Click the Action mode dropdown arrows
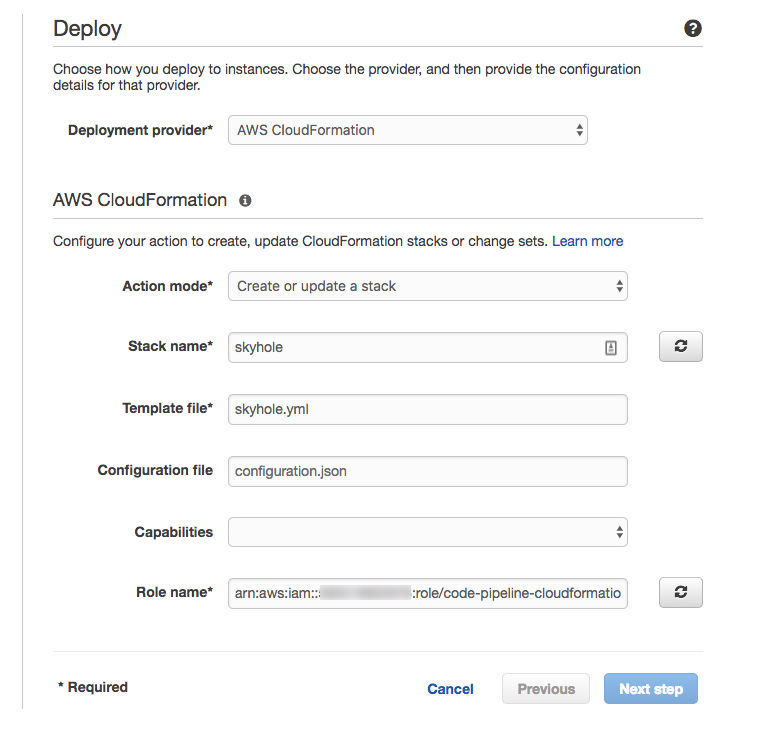Viewport: 780px width, 738px height. pyautogui.click(x=619, y=286)
